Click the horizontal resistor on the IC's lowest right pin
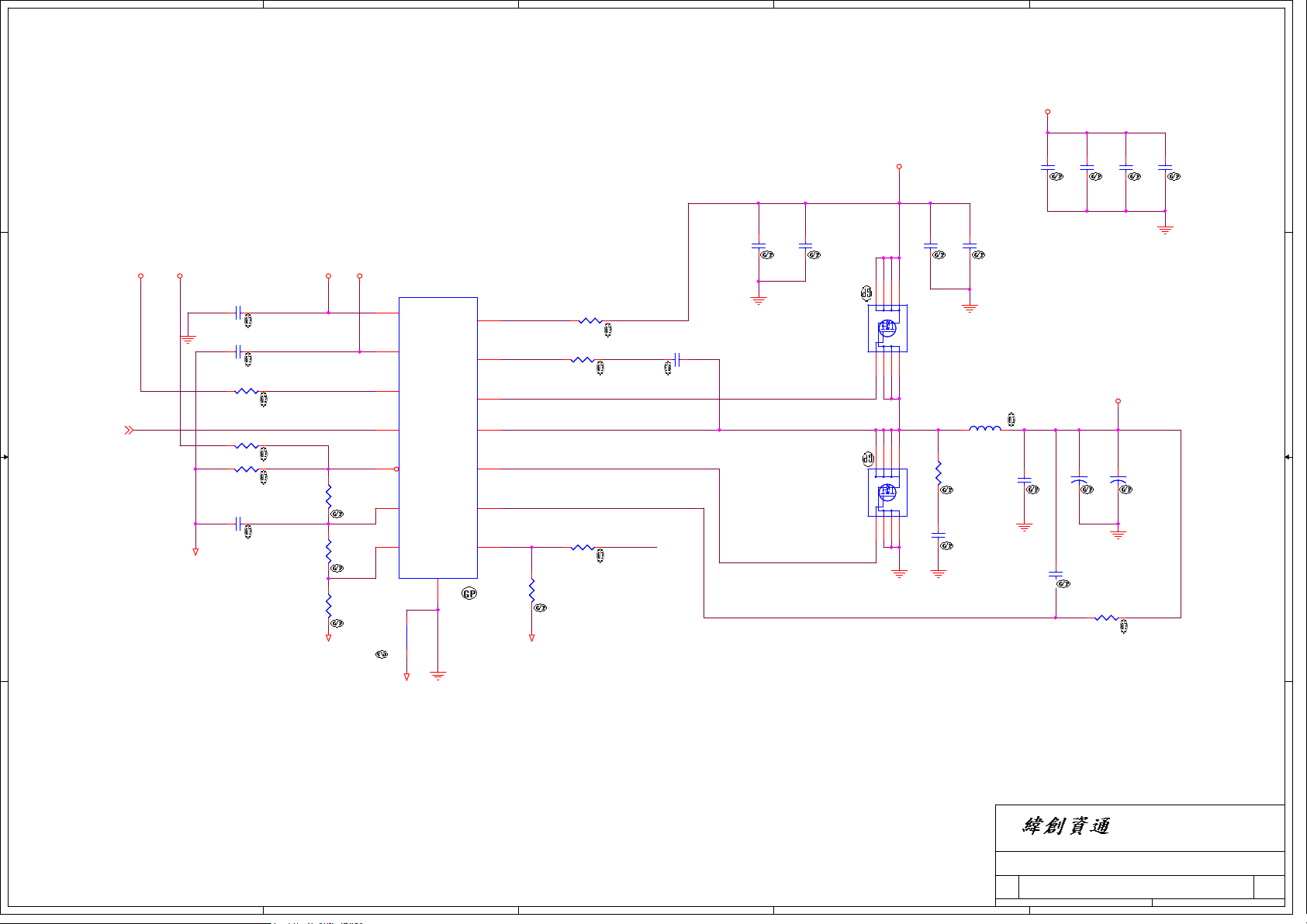 583,547
